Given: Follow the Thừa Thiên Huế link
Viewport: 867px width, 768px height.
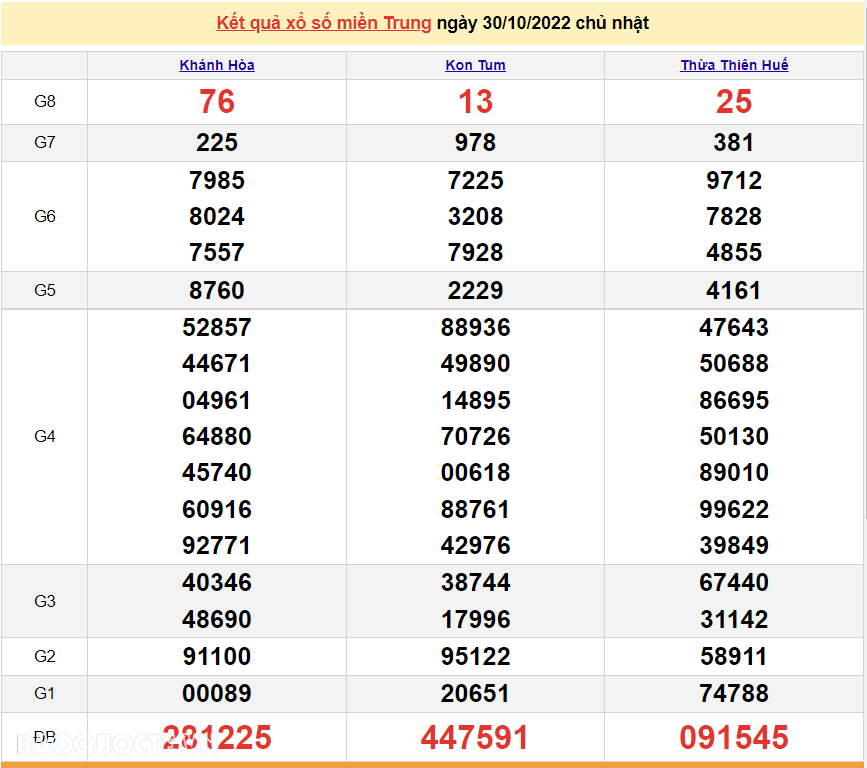Looking at the screenshot, I should [734, 65].
